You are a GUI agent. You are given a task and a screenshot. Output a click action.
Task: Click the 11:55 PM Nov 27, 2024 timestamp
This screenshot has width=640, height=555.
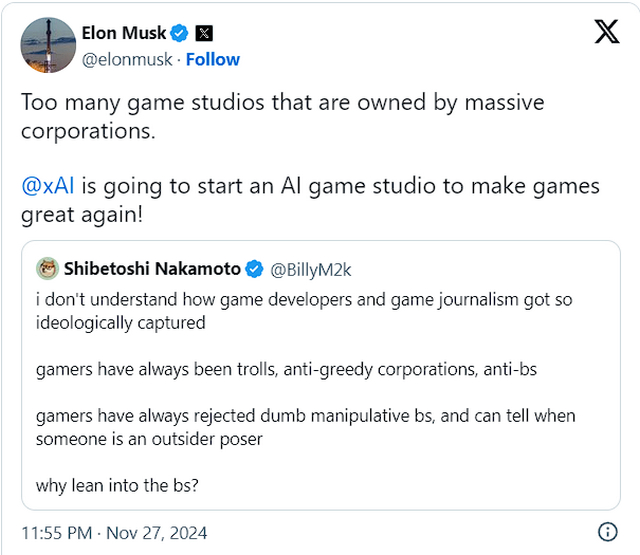[114, 533]
